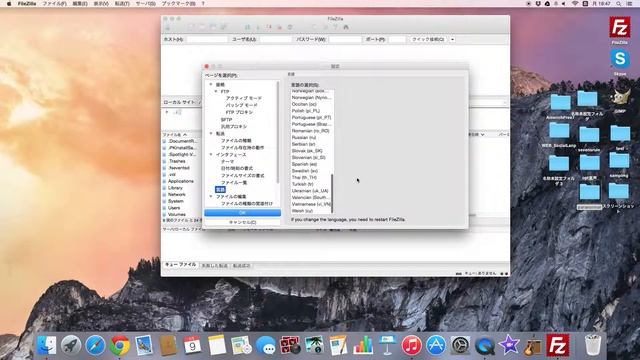Switch to 失敗した転送 tab
This screenshot has width=640, height=360.
coord(215,266)
